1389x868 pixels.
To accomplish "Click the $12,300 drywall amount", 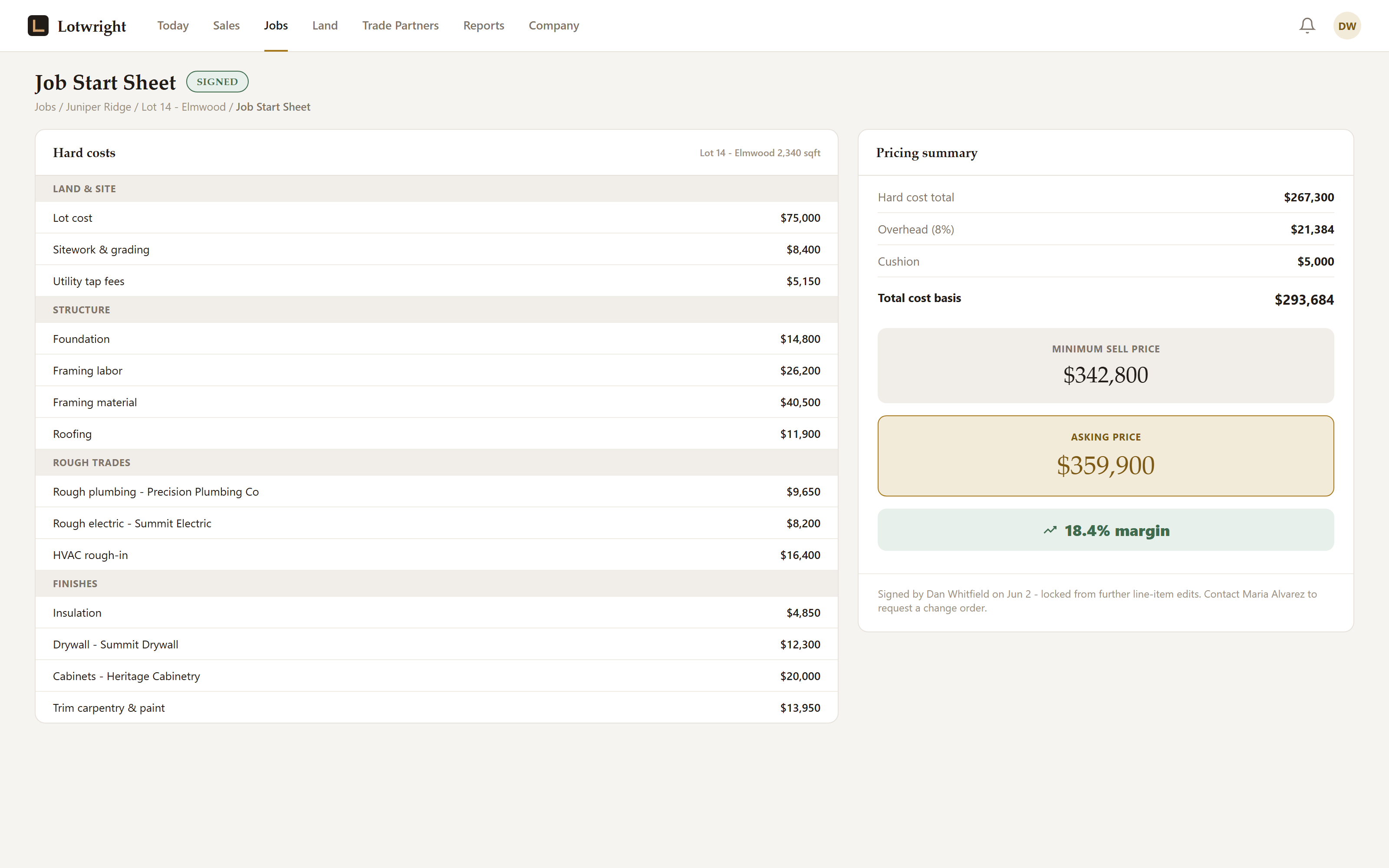I will click(800, 644).
